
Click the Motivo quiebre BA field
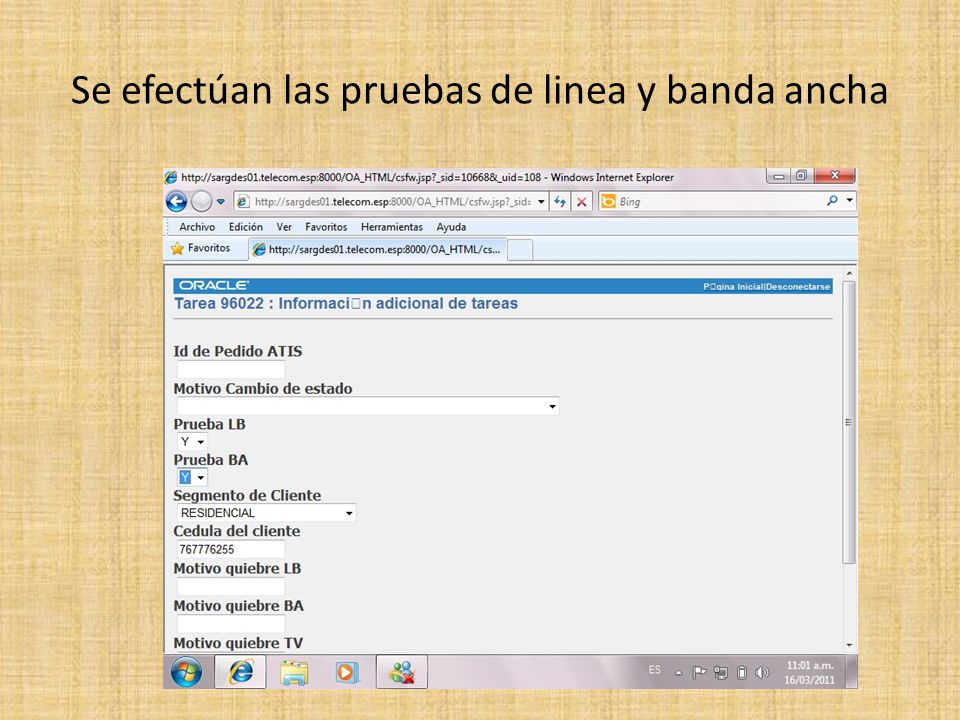pos(231,624)
